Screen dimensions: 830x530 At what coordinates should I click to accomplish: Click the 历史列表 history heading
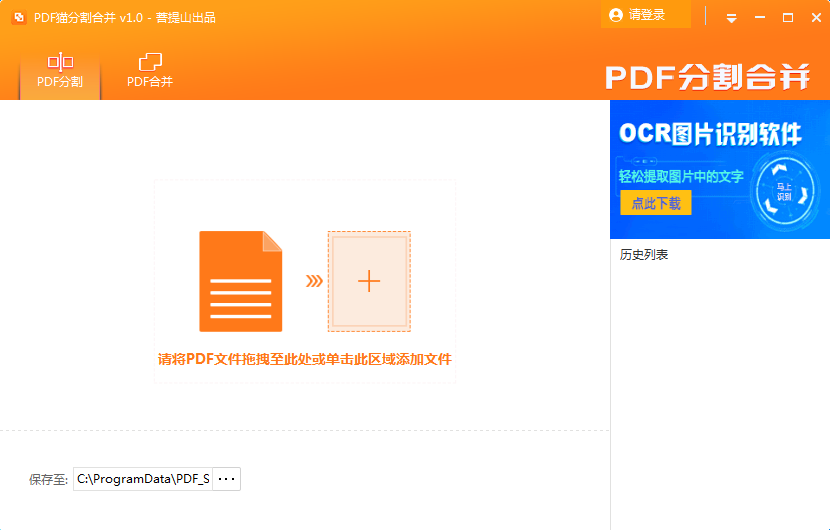coord(644,255)
